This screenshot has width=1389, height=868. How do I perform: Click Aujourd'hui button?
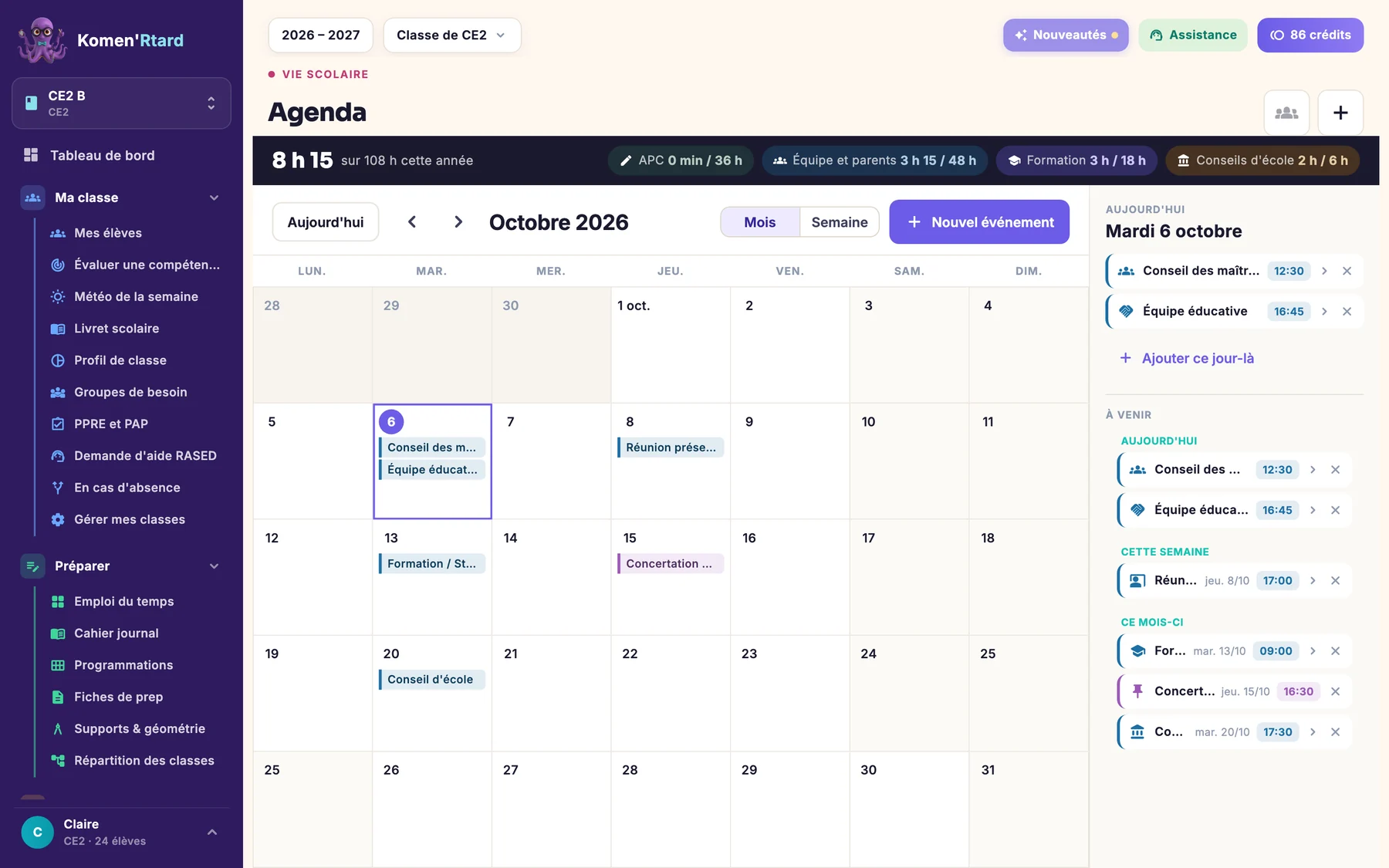tap(326, 222)
